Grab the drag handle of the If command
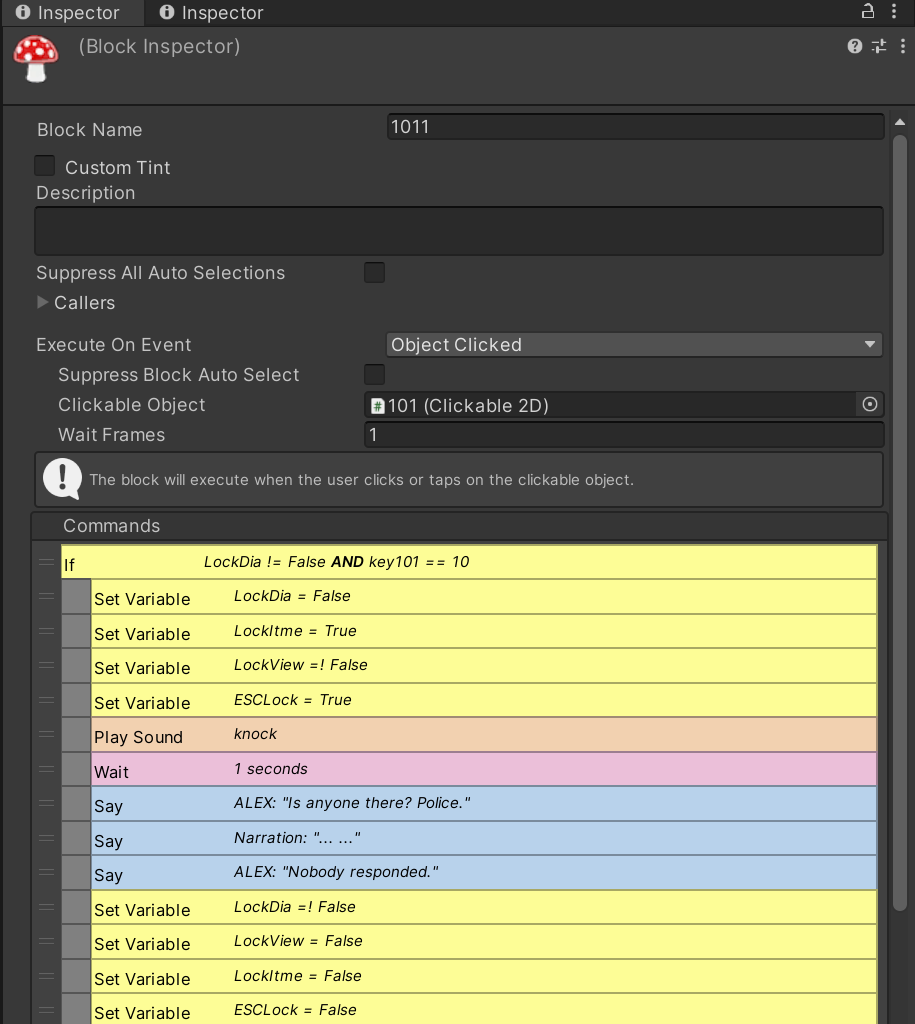The image size is (915, 1024). tap(46, 562)
